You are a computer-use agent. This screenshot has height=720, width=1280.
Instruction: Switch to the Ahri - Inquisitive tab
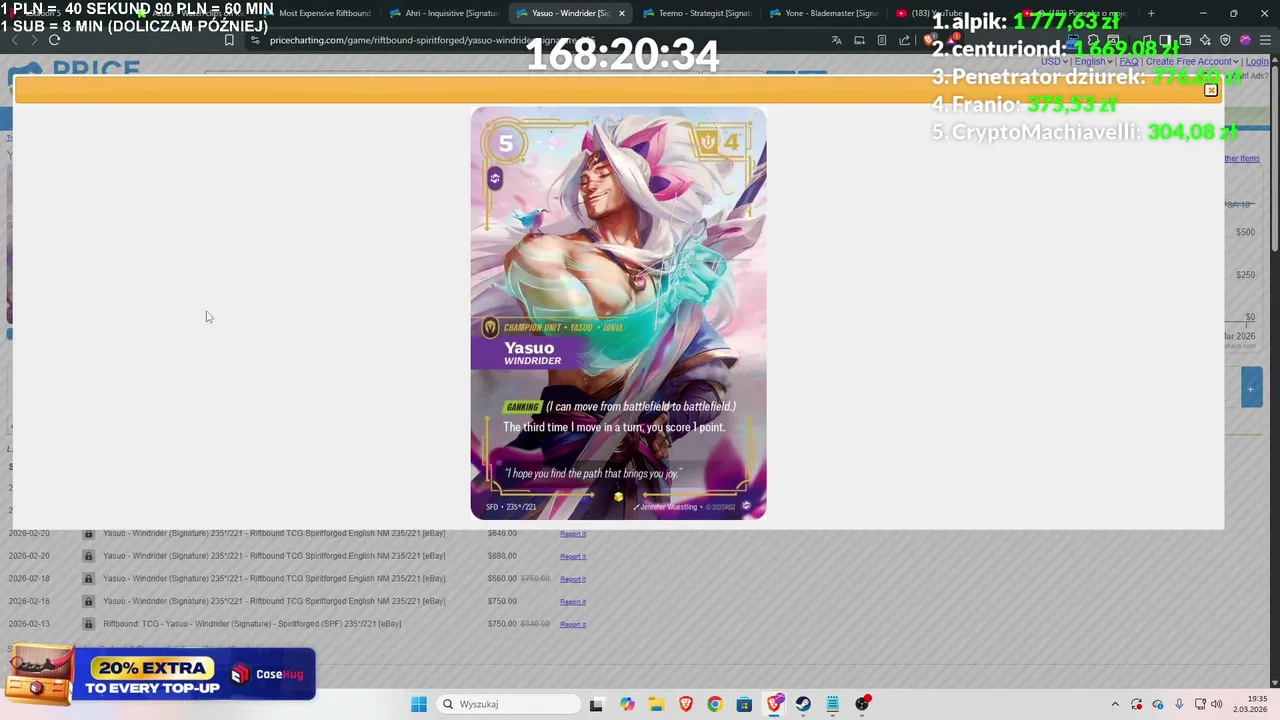(x=443, y=13)
